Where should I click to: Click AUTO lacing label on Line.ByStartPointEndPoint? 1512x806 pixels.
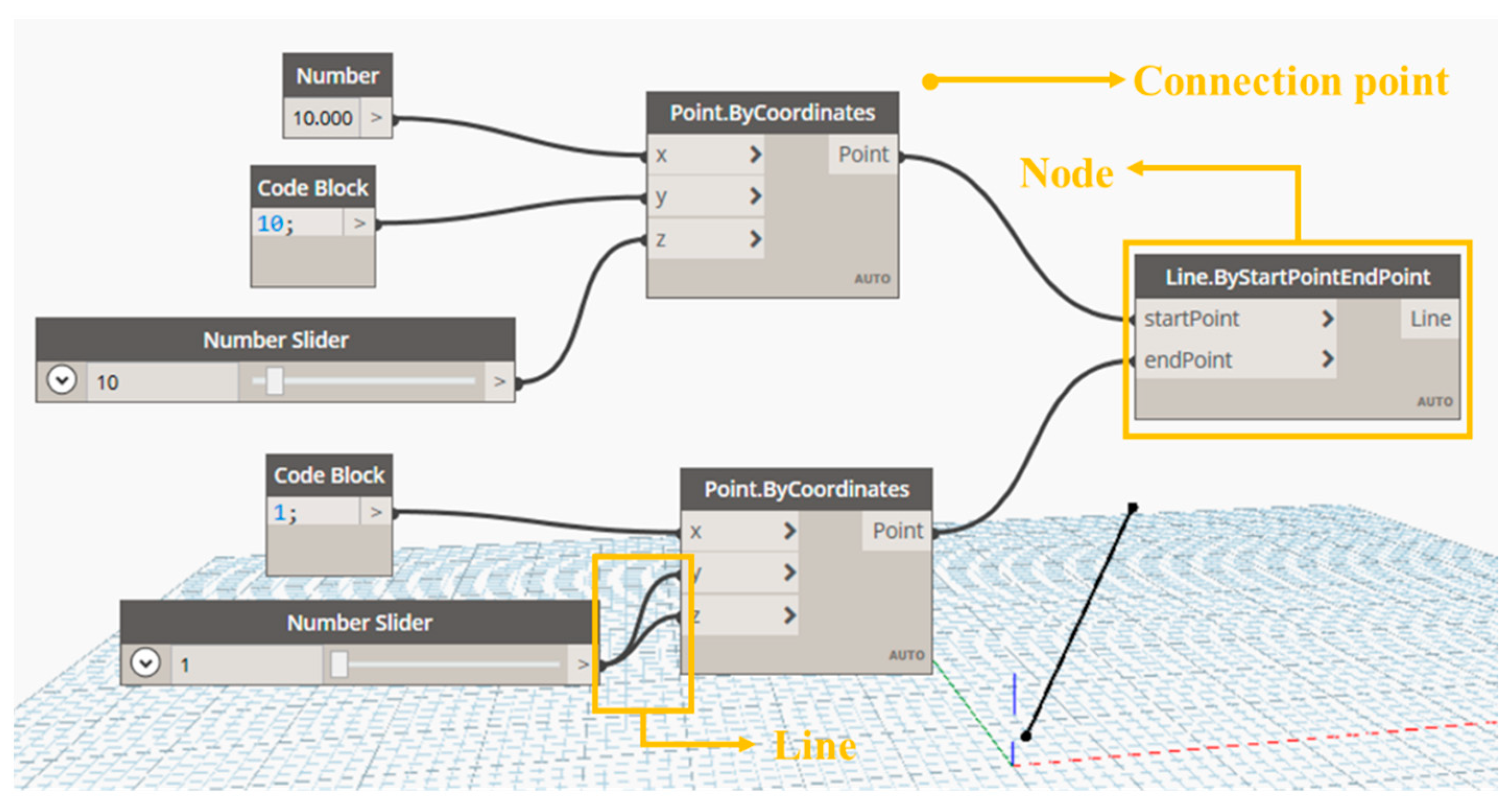[1435, 402]
